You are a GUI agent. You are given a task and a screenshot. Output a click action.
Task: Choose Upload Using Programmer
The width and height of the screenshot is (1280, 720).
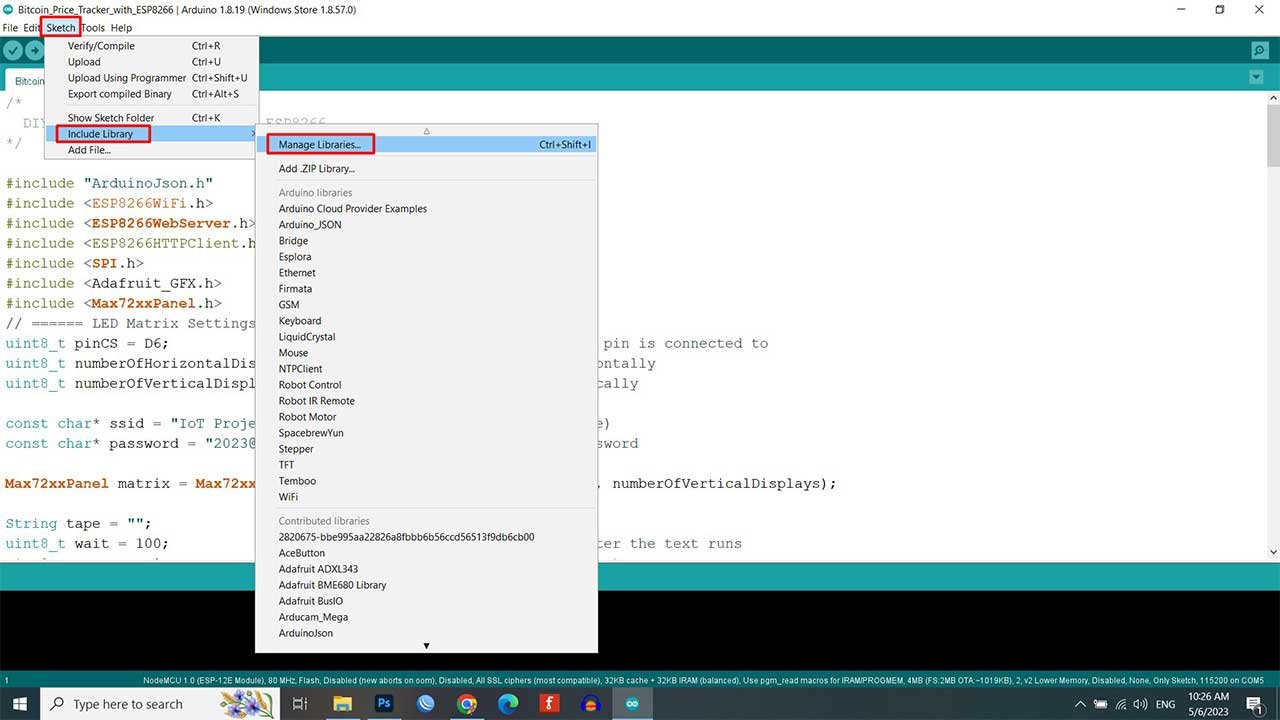click(x=151, y=78)
